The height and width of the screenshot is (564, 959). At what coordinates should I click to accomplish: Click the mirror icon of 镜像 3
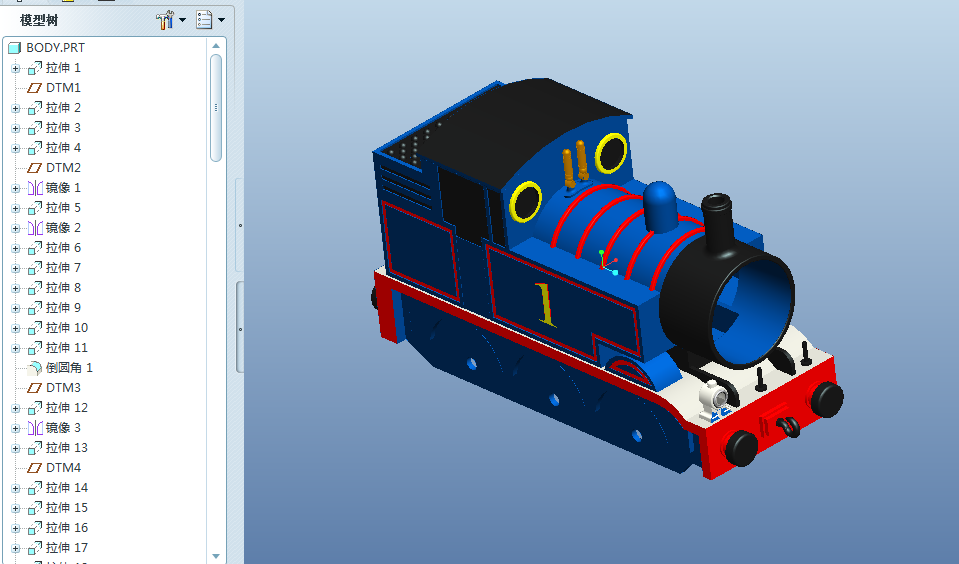pos(35,428)
